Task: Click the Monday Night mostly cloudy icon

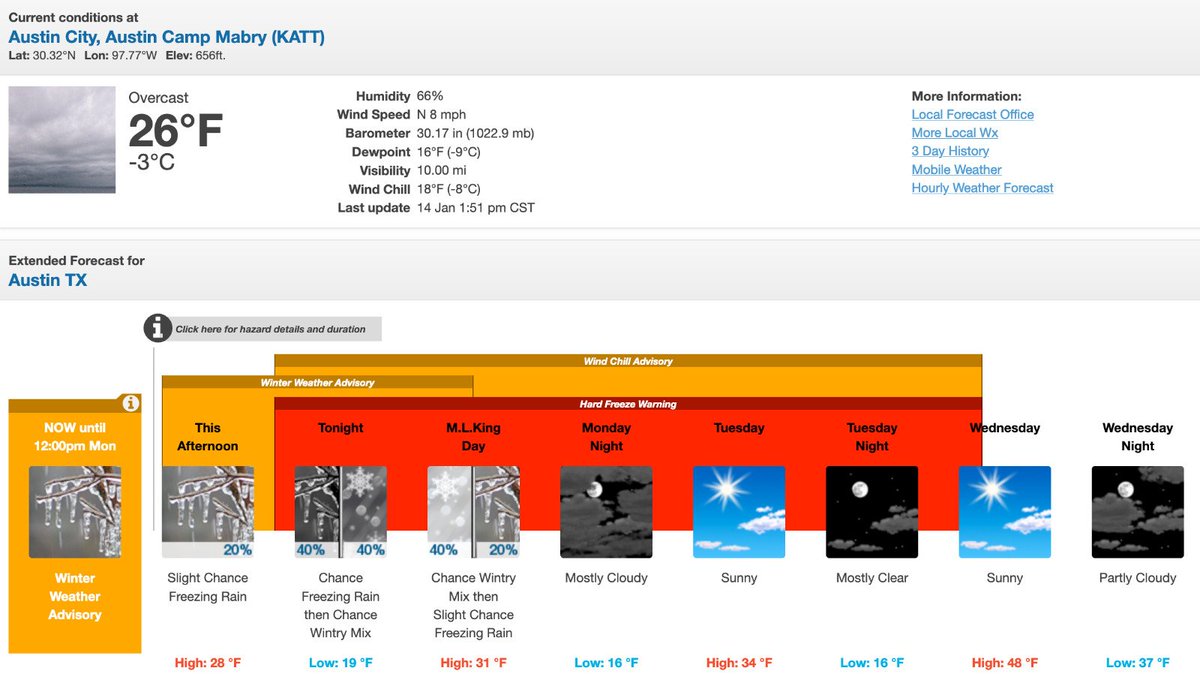Action: tap(606, 512)
